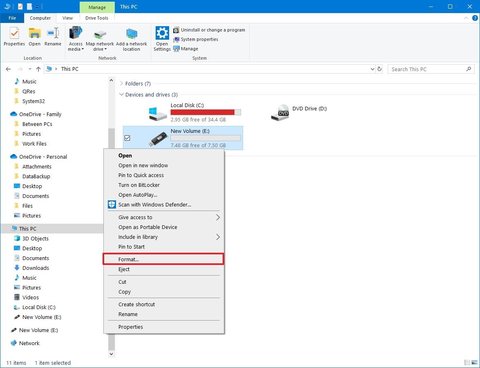Collapse the ribbon with chevron
Screen dimensions: 480x368
click(466, 18)
